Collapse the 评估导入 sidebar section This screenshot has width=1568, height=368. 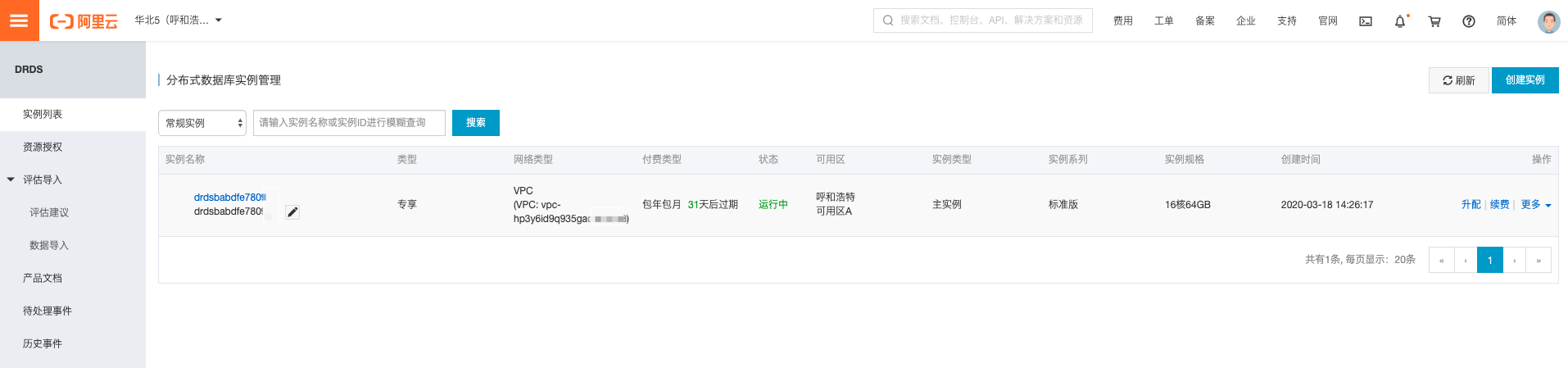11,179
